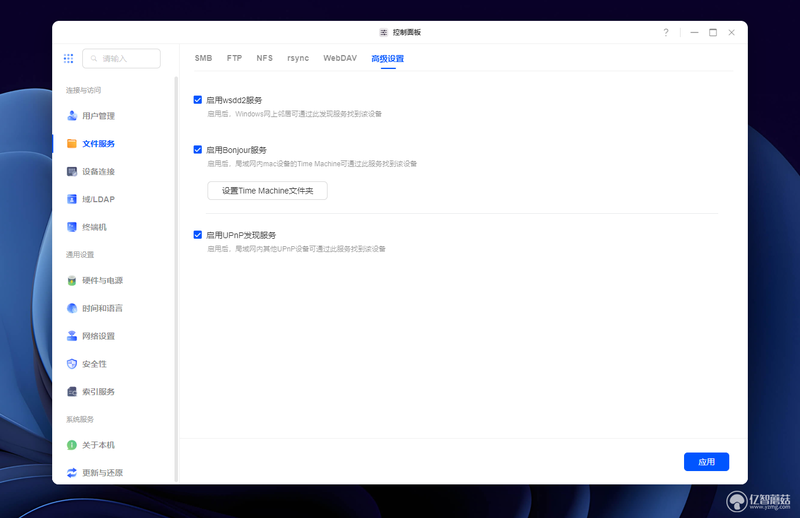Open 设备连接 icon in sidebar
Image resolution: width=800 pixels, height=518 pixels.
pyautogui.click(x=72, y=171)
